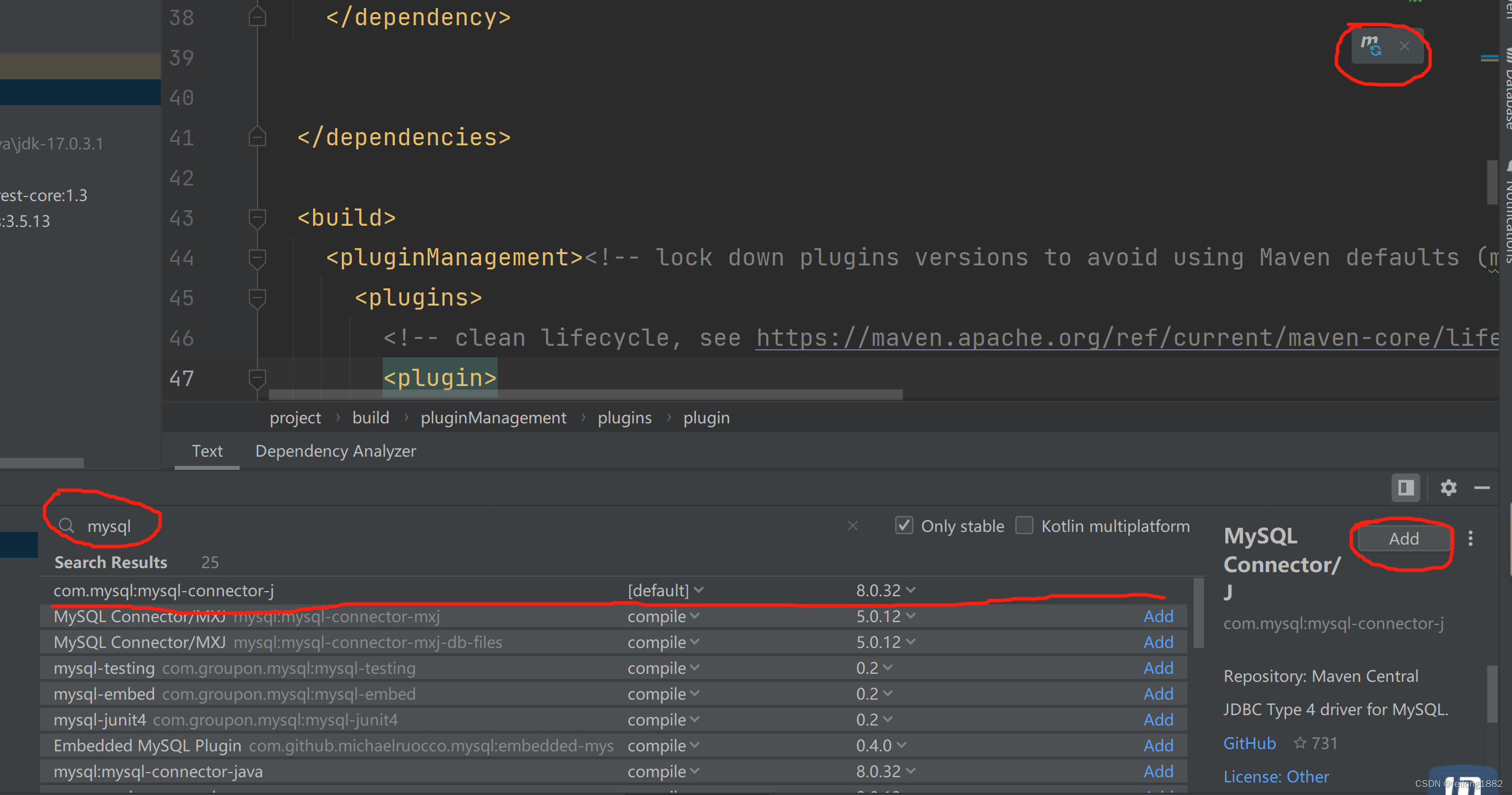Select the Embedded MySQL Plugin row

tap(613, 745)
